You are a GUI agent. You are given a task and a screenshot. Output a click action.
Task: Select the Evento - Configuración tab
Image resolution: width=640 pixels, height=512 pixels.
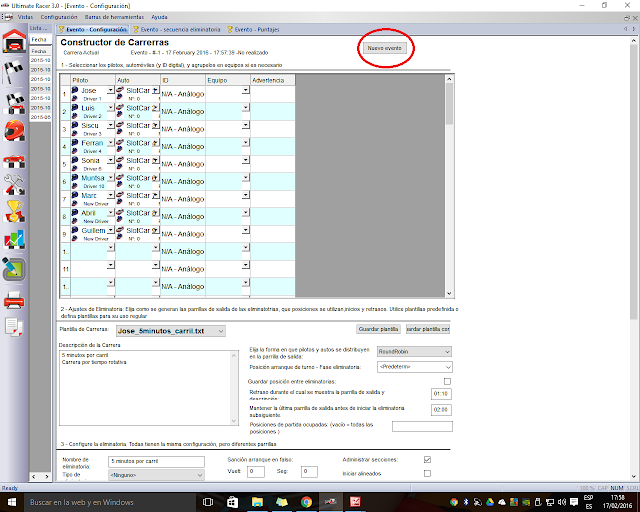pyautogui.click(x=93, y=29)
